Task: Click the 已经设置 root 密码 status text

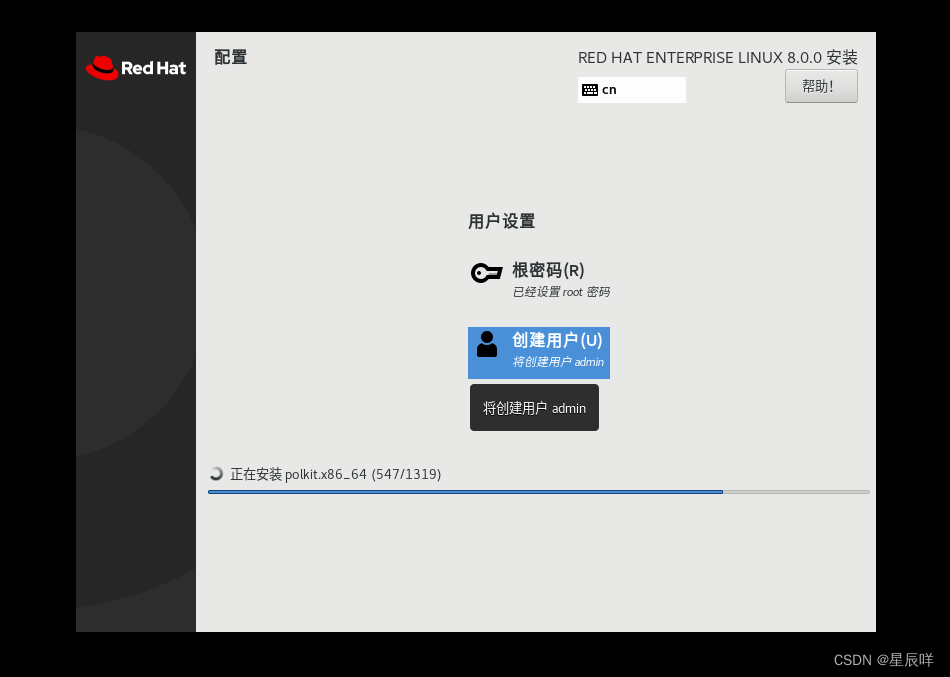Action: coord(561,292)
